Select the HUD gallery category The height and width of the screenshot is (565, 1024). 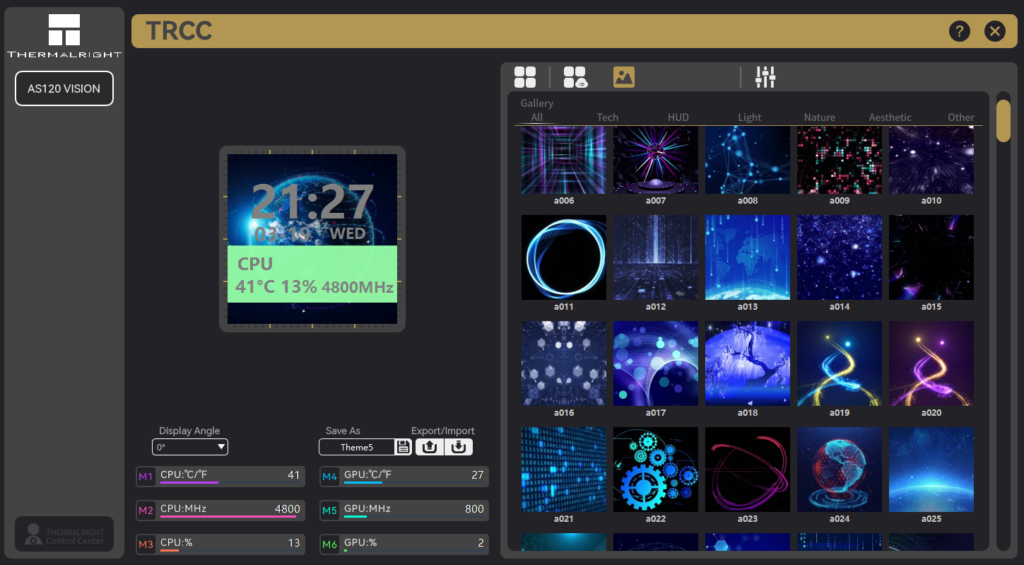click(x=678, y=117)
